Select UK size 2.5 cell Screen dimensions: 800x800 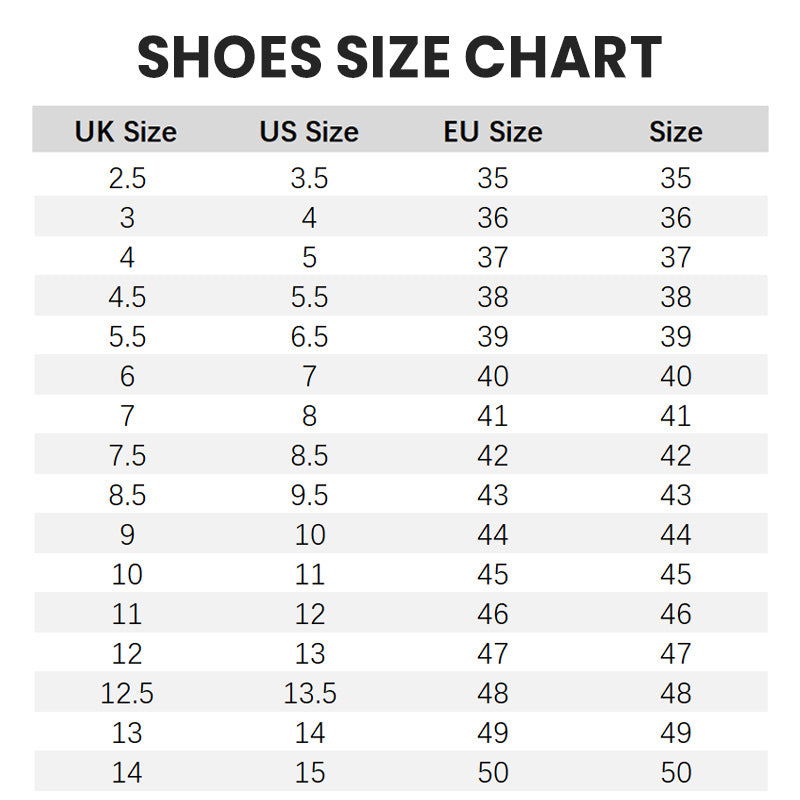127,179
